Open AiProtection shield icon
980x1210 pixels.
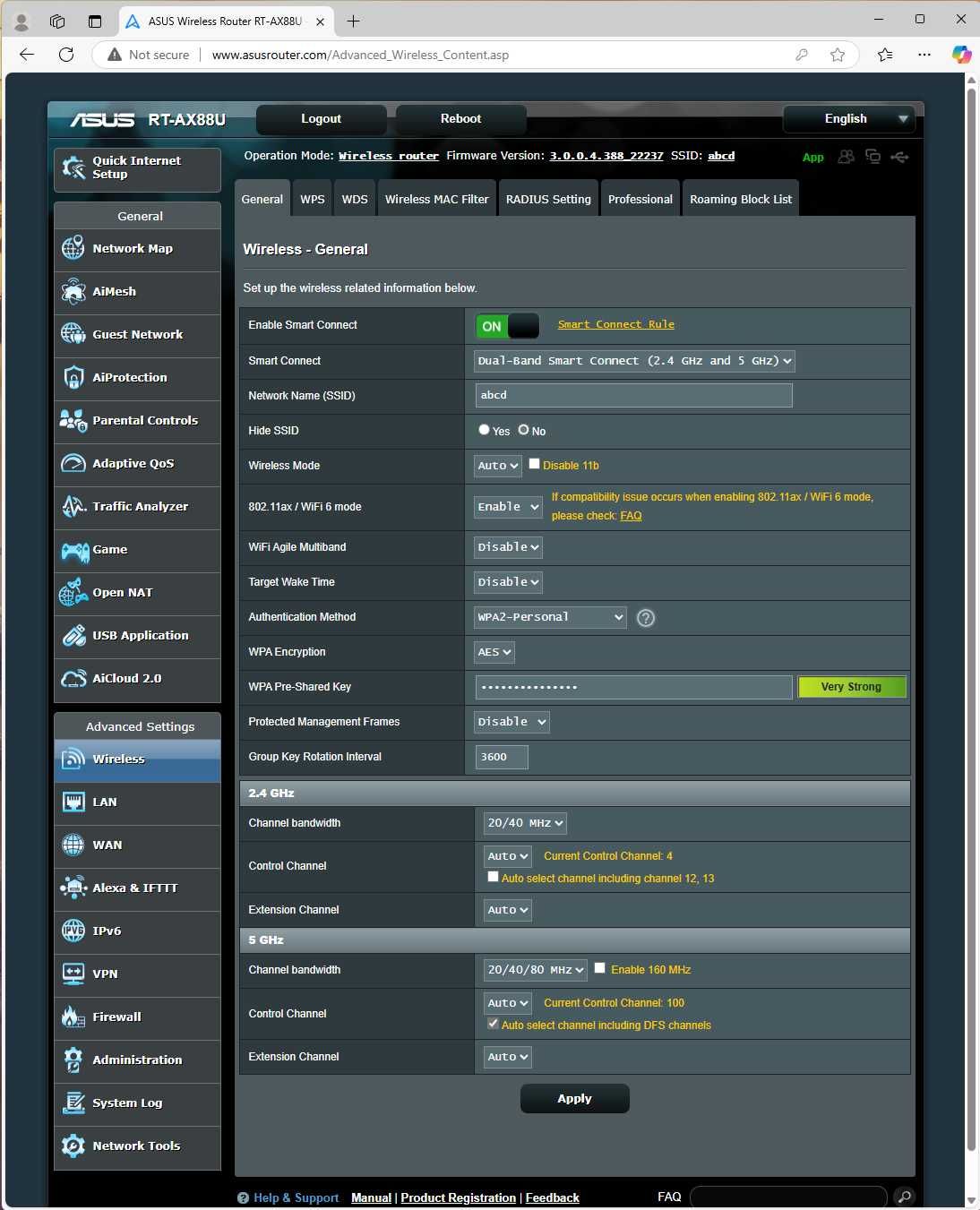pyautogui.click(x=73, y=377)
